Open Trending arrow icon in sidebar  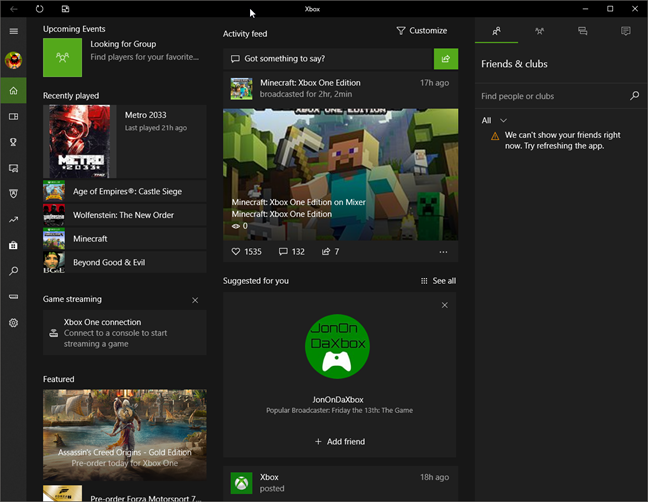pyautogui.click(x=14, y=220)
